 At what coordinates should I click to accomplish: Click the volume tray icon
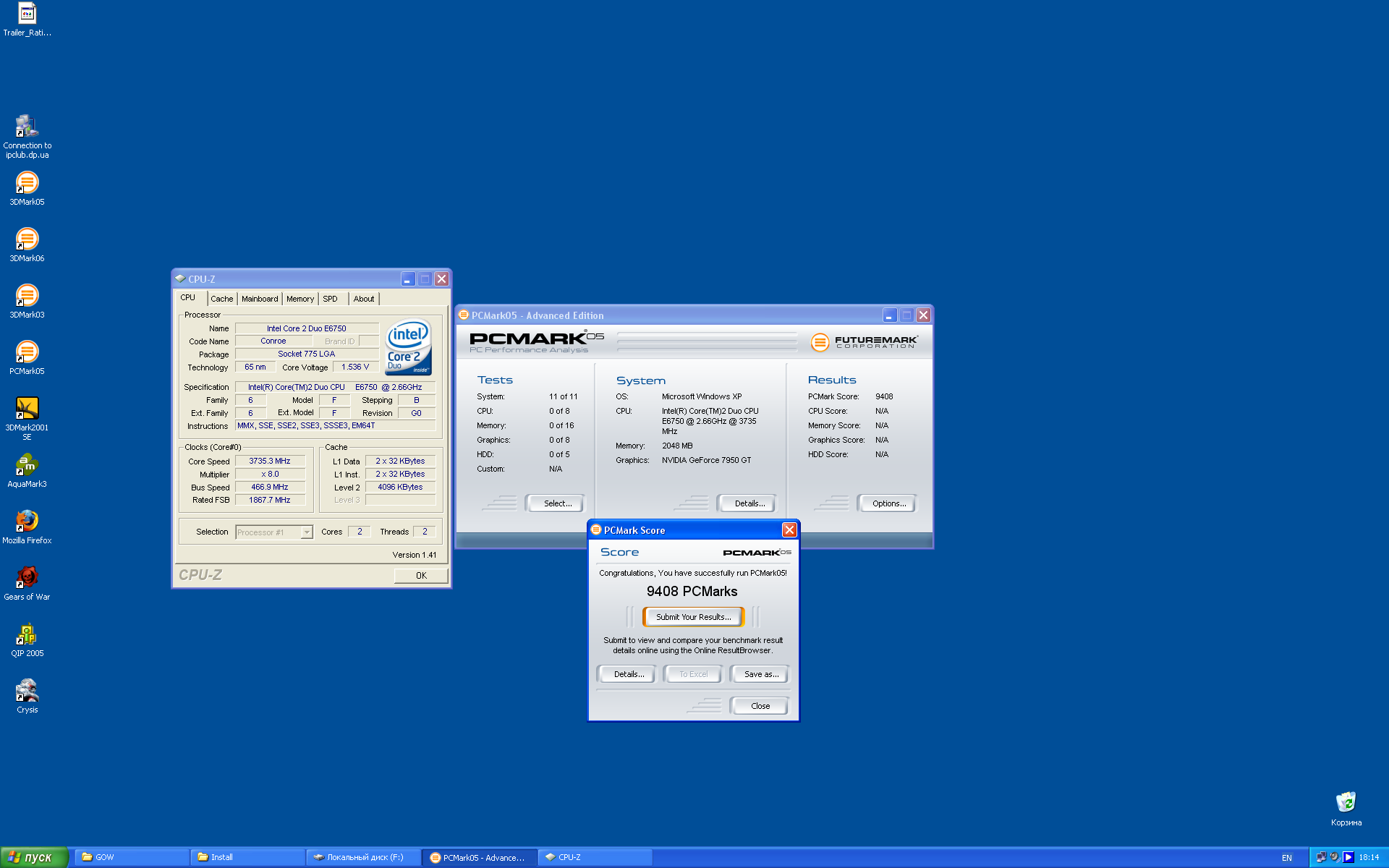coord(1335,857)
